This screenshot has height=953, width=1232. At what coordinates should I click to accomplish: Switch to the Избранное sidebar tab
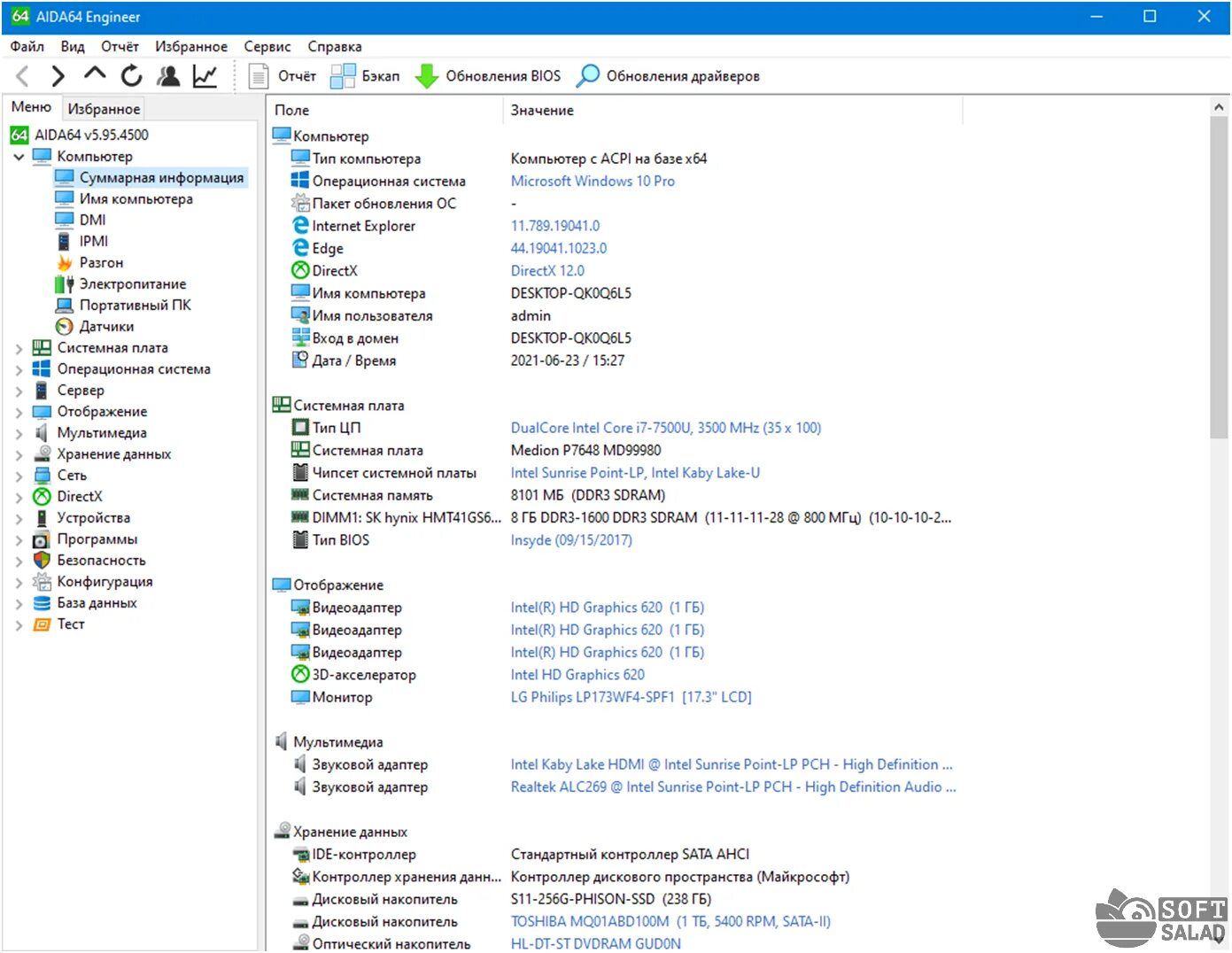pos(104,109)
